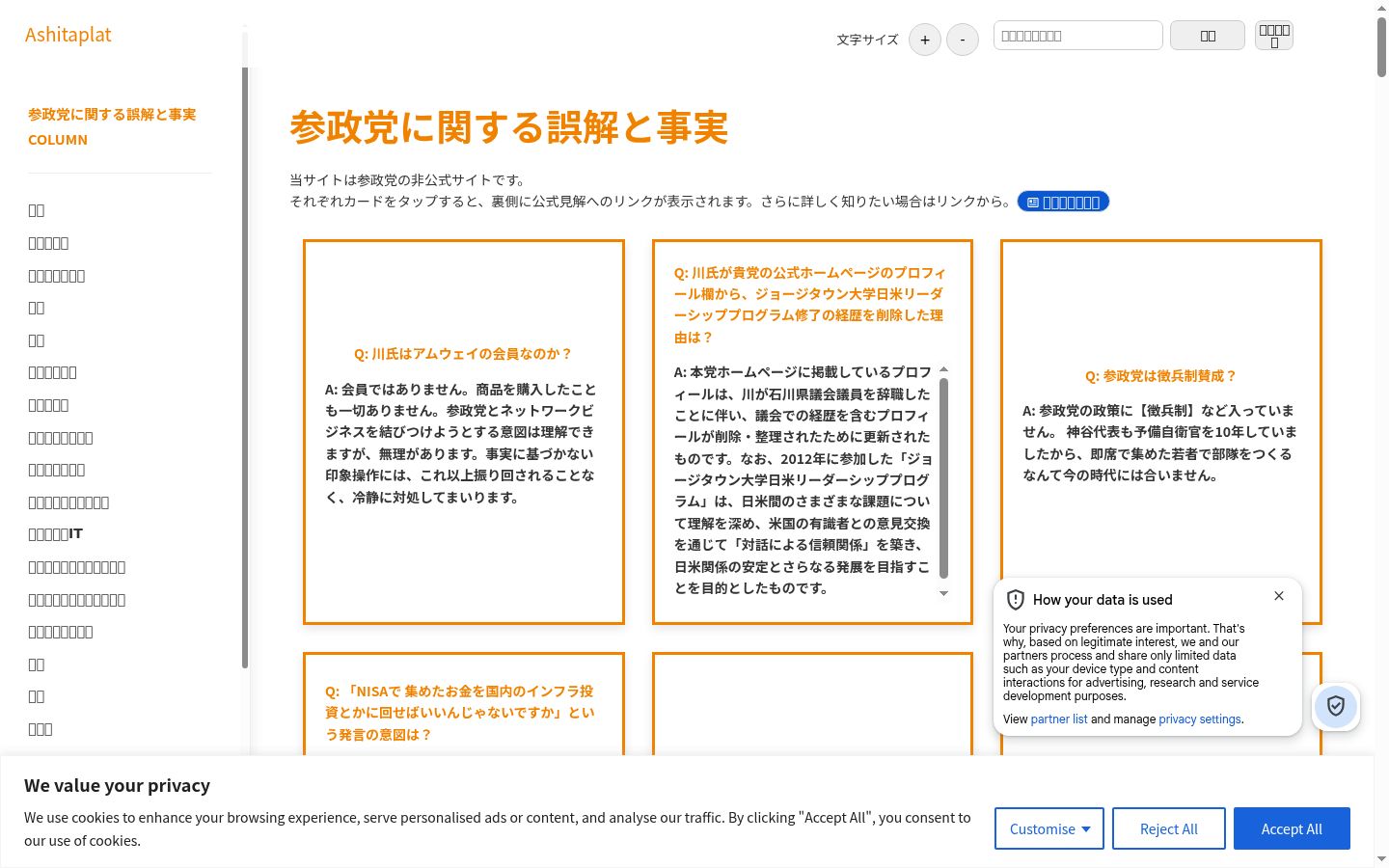The width and height of the screenshot is (1389, 868).
Task: Click the text 当サイトは参政党の非公式サイトです。
Action: pyautogui.click(x=408, y=180)
